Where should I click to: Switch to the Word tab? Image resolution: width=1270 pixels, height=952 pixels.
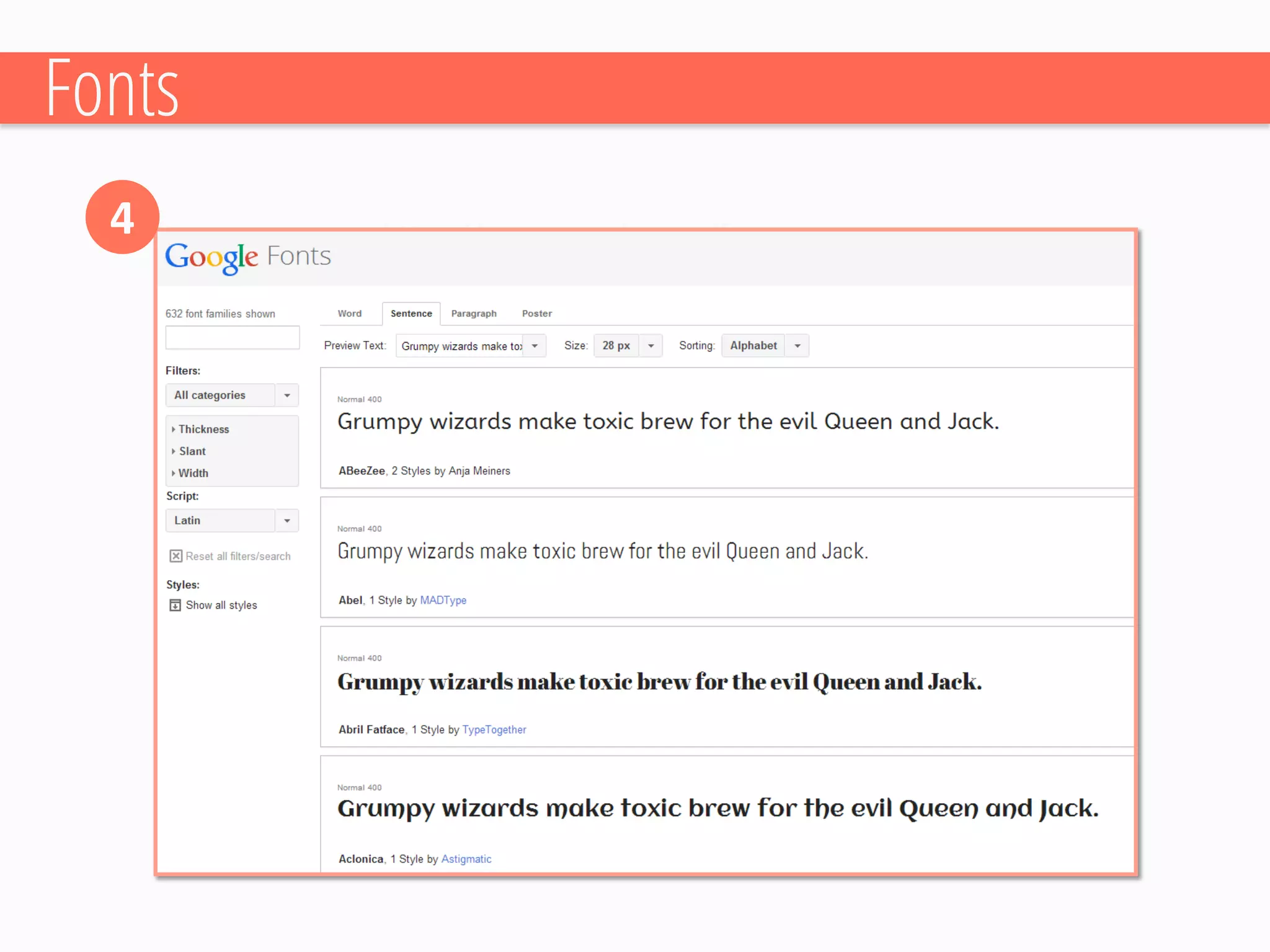pos(350,314)
